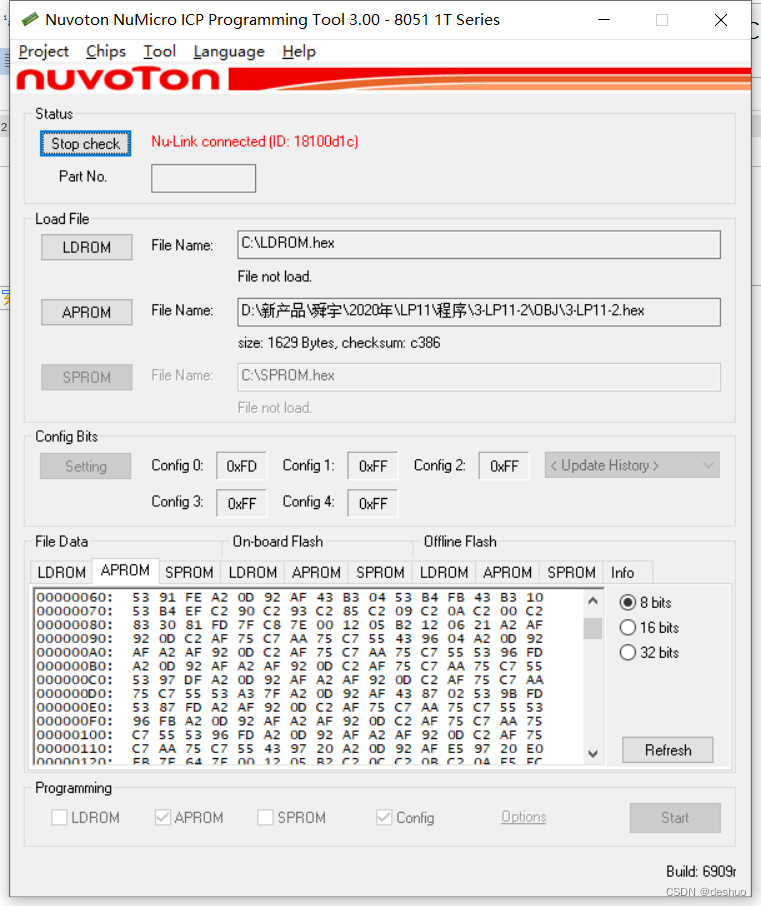Click the Build 6909r text

(701, 871)
